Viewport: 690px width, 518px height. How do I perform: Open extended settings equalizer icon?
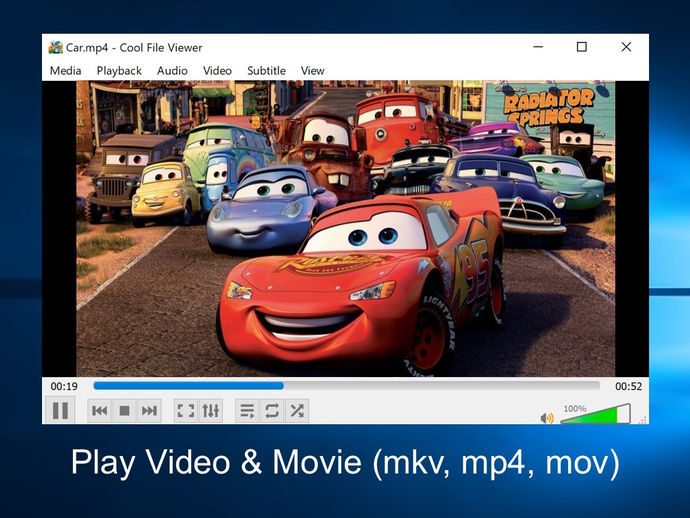[x=211, y=411]
